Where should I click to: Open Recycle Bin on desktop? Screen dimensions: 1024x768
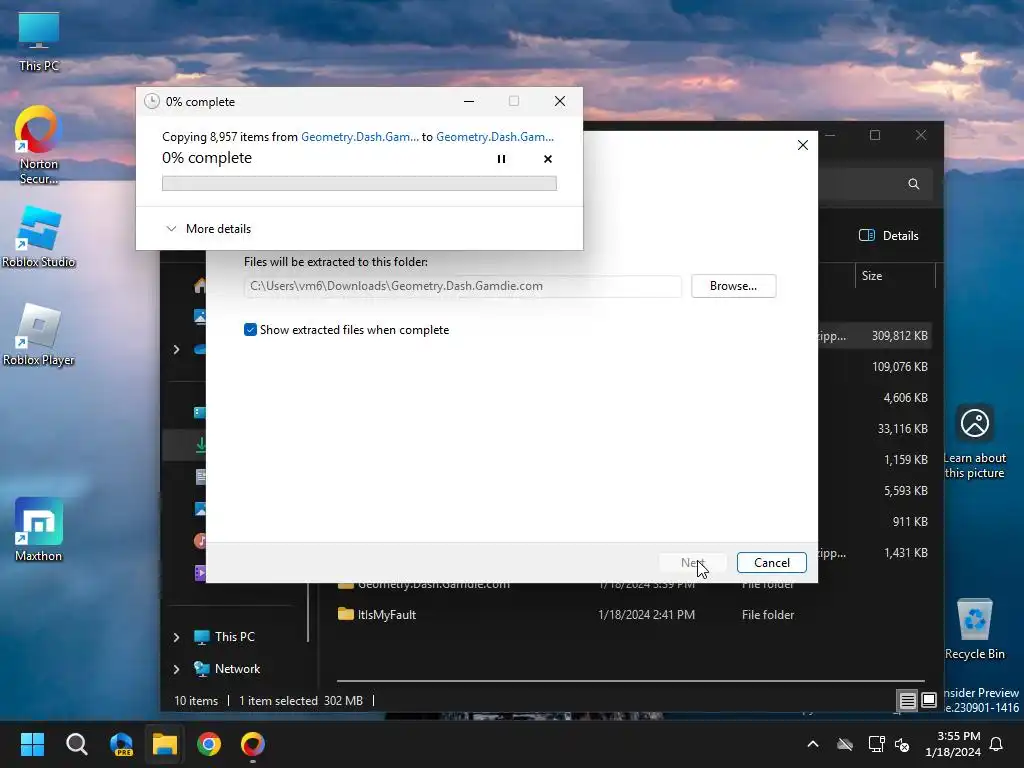974,628
